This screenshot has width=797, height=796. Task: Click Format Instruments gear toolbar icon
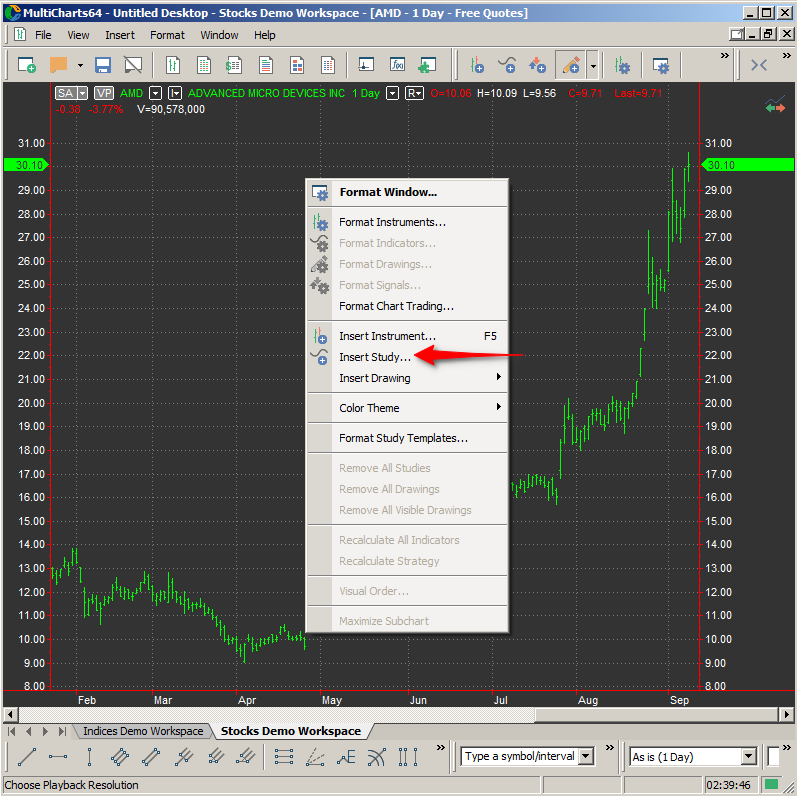[622, 65]
